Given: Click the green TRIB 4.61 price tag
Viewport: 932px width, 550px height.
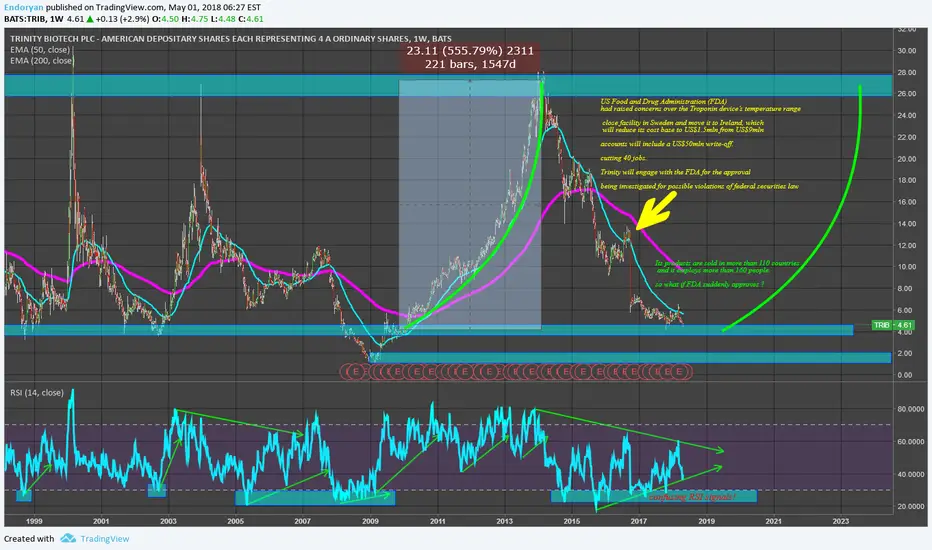Looking at the screenshot, I should 892,325.
